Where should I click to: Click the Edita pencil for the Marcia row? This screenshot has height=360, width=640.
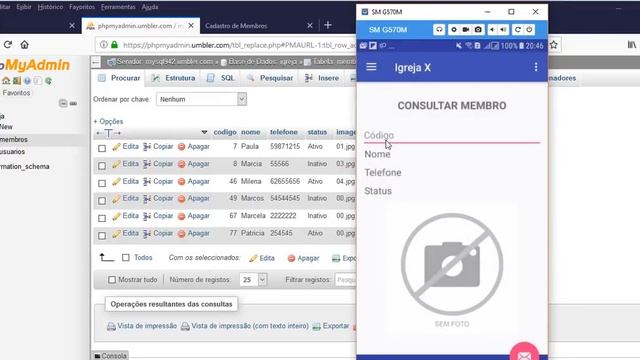point(116,164)
